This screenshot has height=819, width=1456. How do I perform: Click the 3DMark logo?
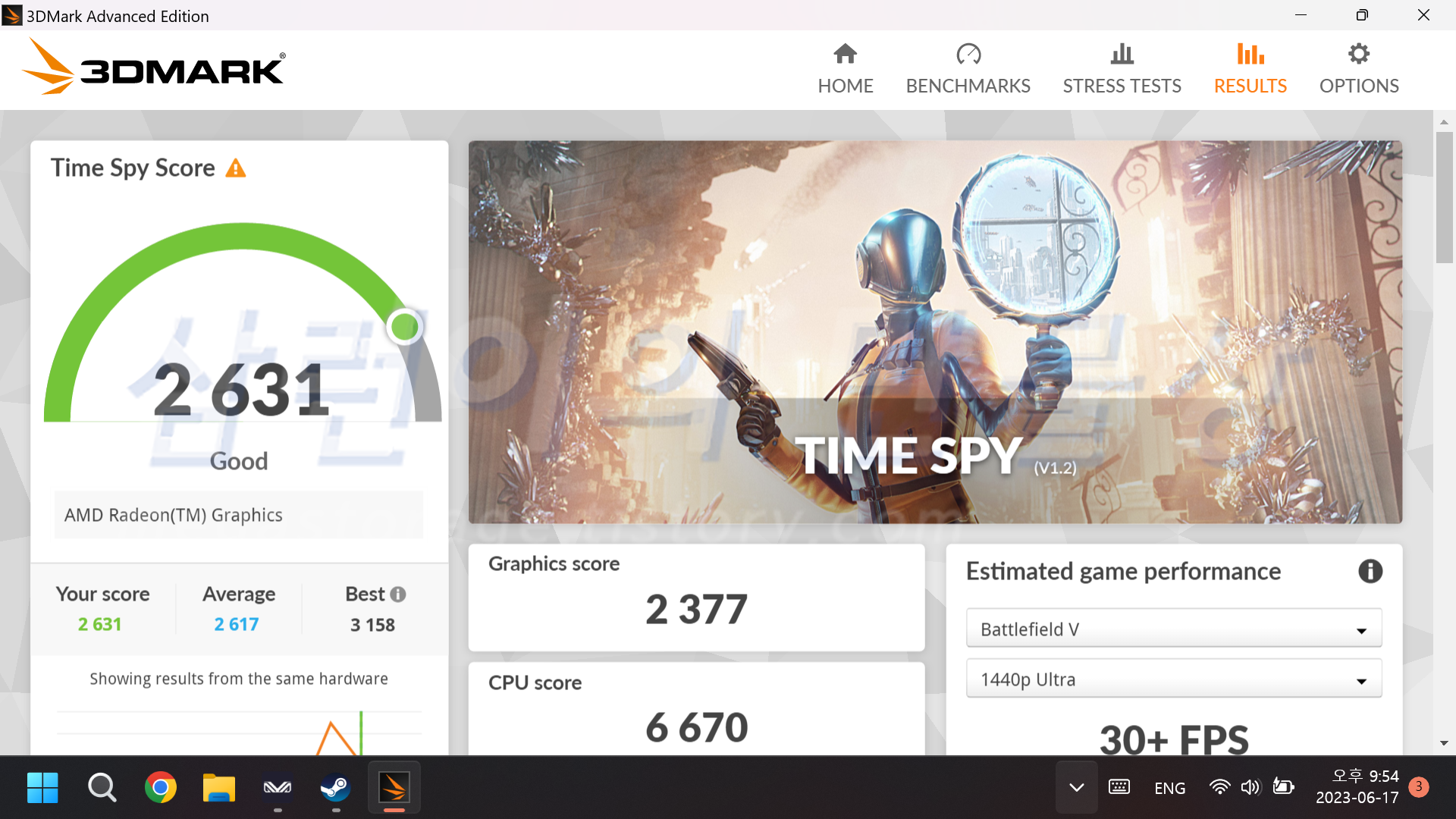coord(155,68)
